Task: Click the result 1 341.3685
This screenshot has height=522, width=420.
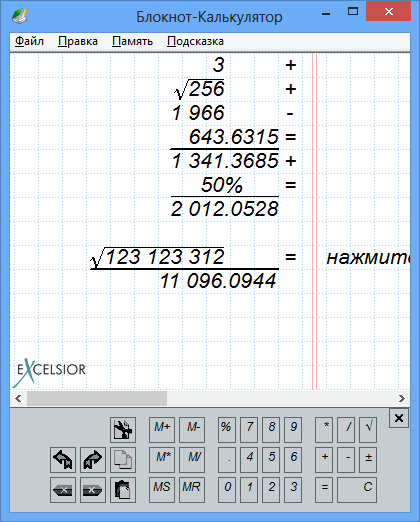Action: [225, 161]
